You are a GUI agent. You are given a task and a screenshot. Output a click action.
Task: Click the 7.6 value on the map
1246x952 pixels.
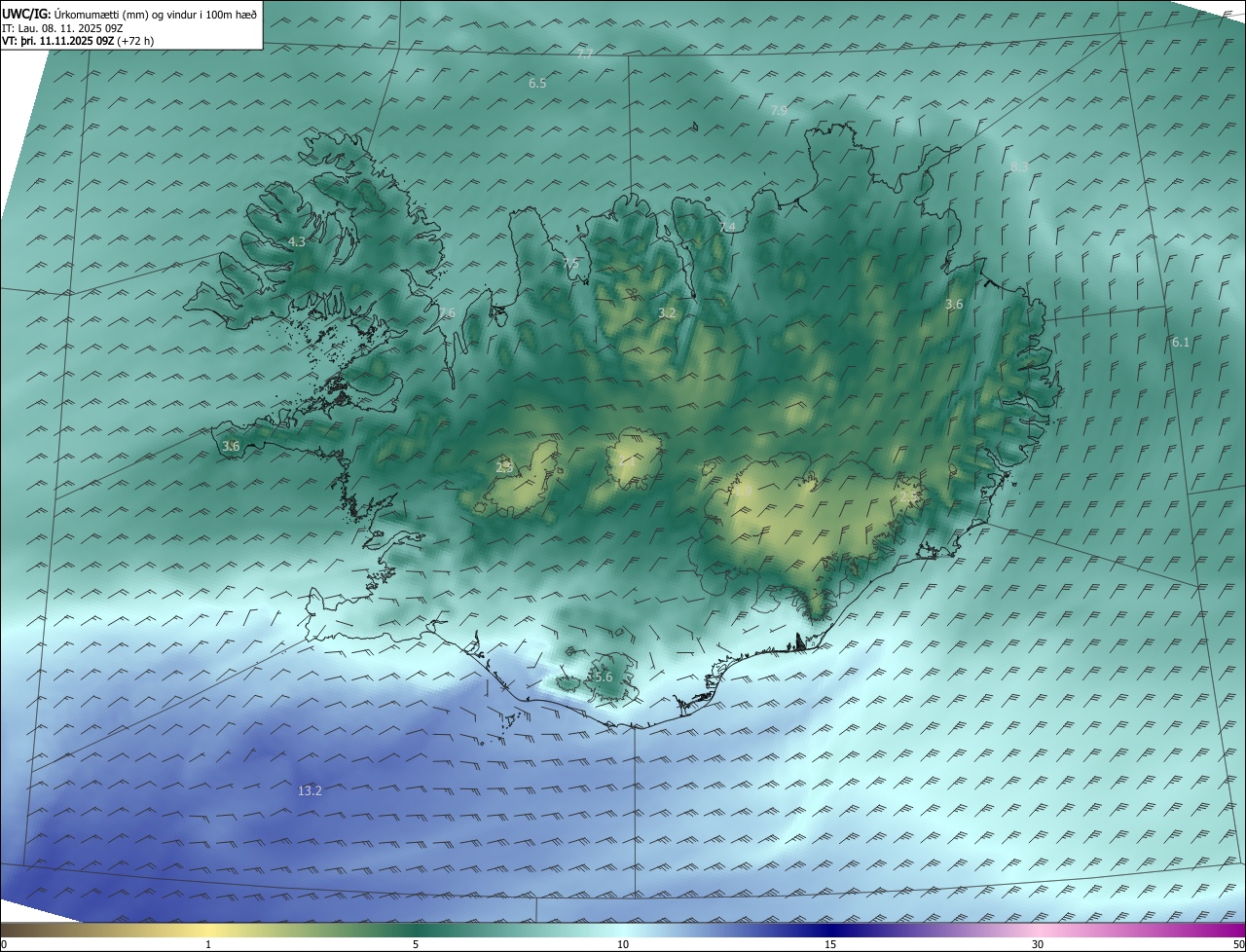pyautogui.click(x=447, y=312)
